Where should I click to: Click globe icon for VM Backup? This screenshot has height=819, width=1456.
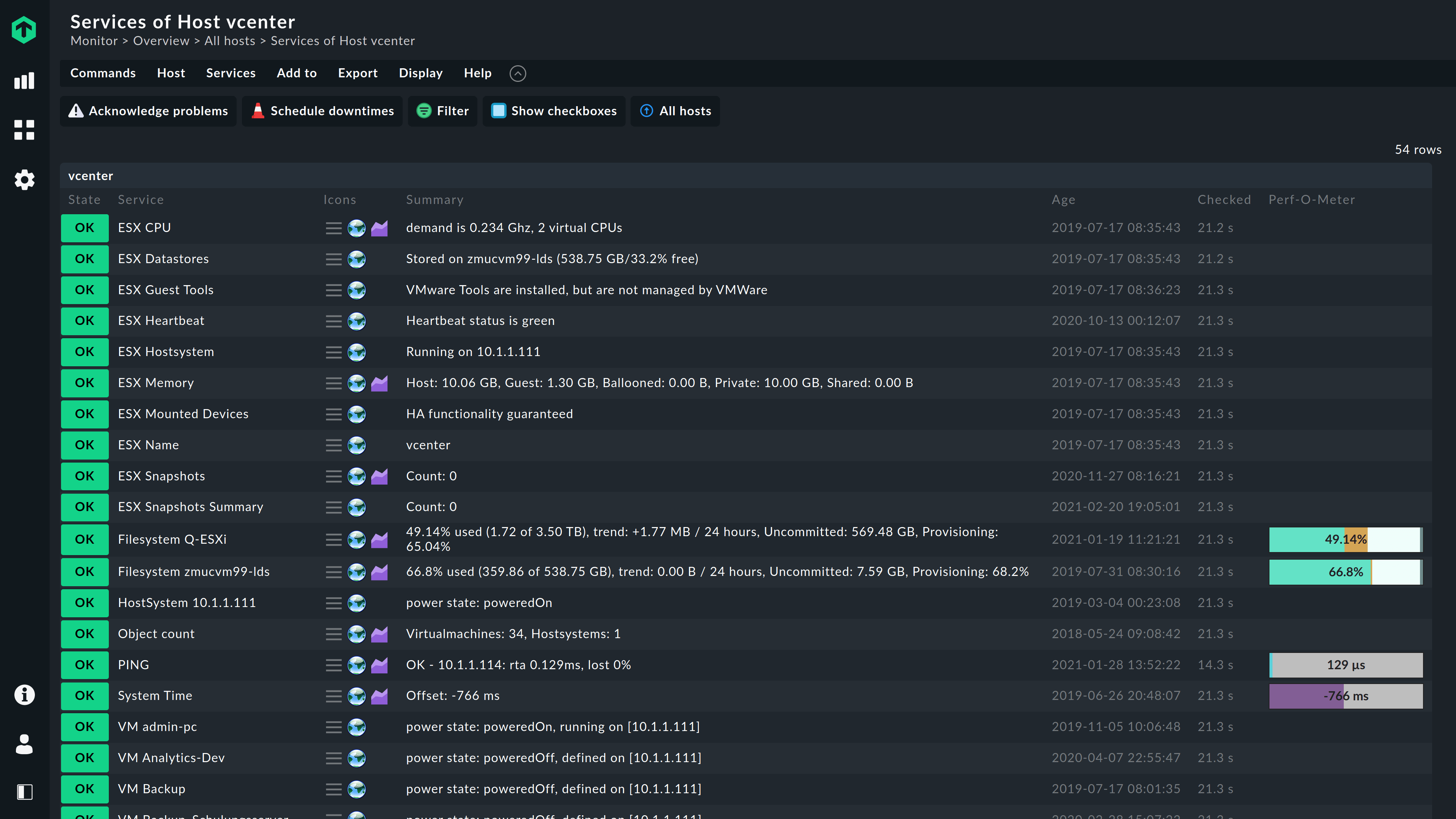point(357,789)
